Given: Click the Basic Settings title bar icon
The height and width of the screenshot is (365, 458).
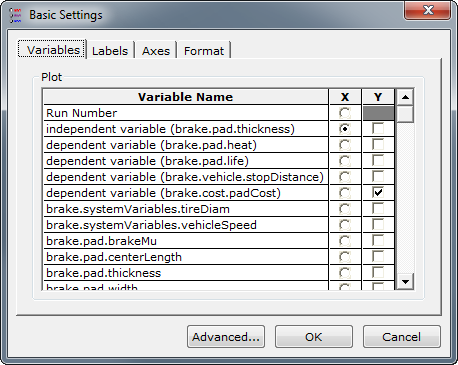Looking at the screenshot, I should [x=15, y=15].
